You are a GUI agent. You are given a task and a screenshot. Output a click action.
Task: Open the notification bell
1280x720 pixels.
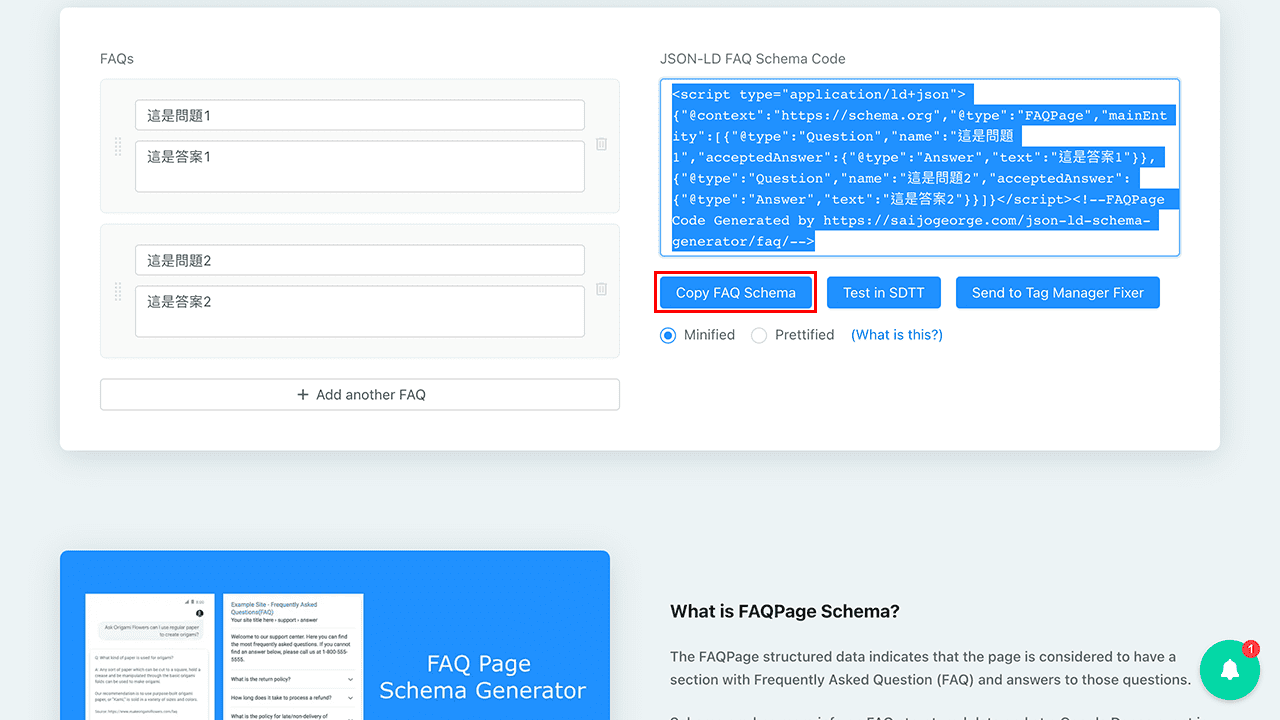coord(1229,670)
